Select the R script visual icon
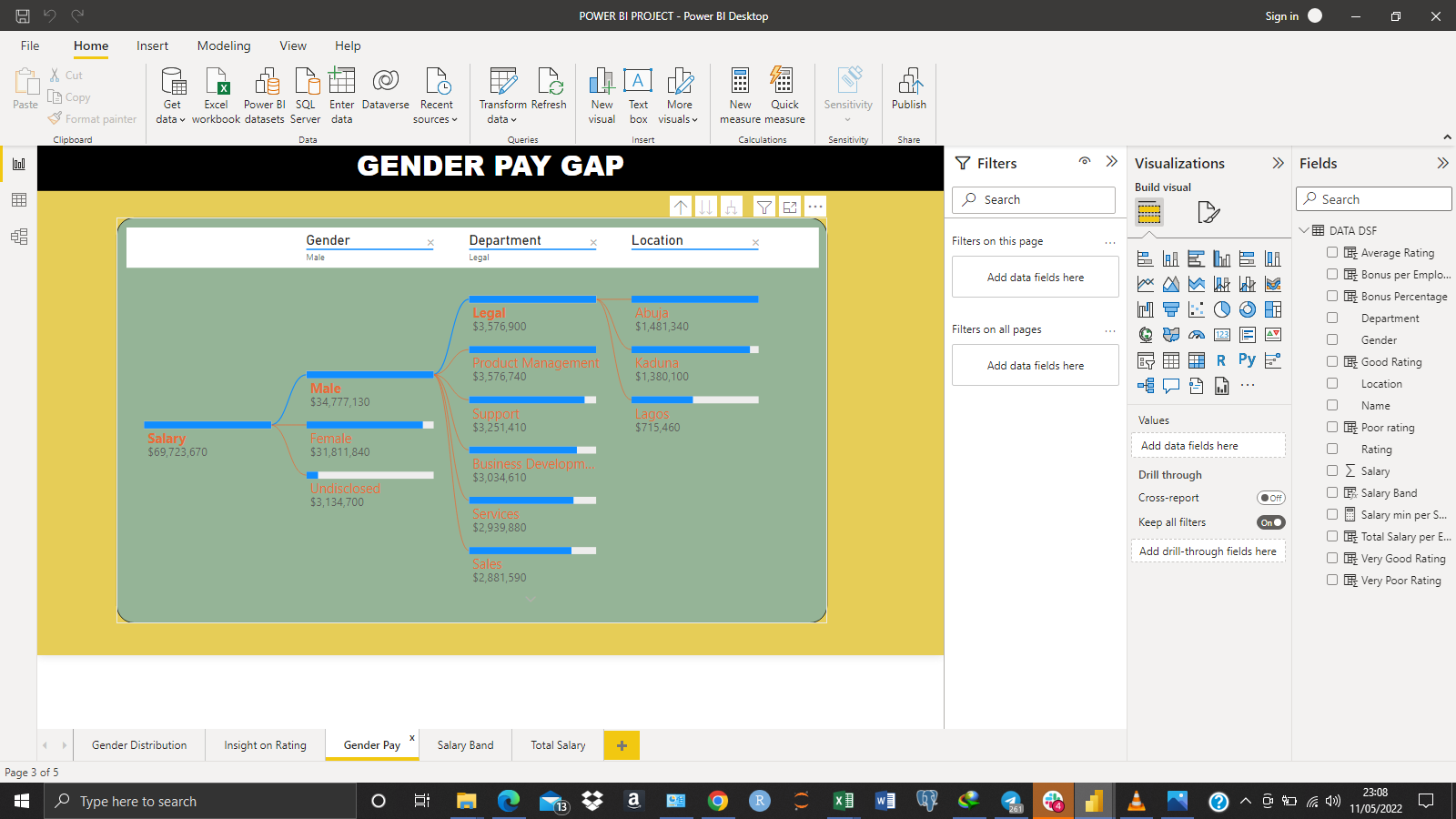Screen dimensions: 1456x819 point(1221,359)
